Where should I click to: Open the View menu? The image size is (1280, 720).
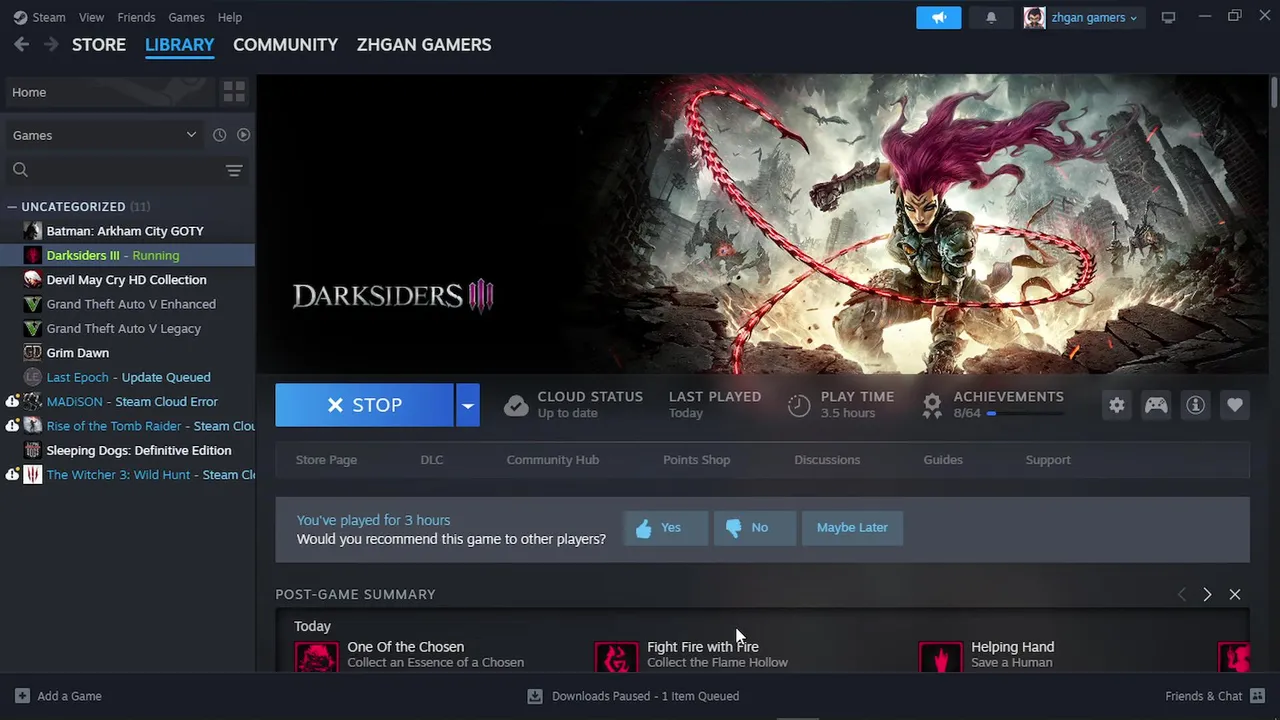tap(91, 17)
